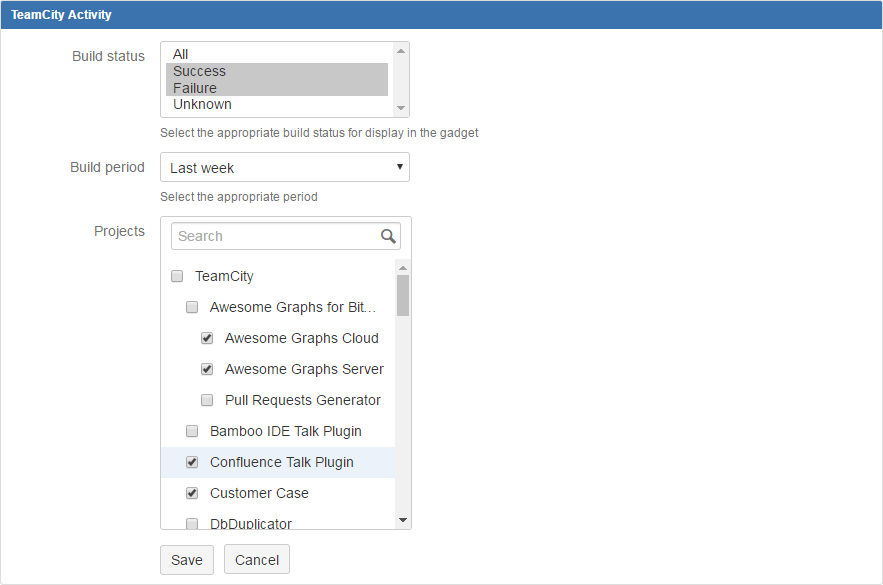Click the Save button

coord(187,560)
